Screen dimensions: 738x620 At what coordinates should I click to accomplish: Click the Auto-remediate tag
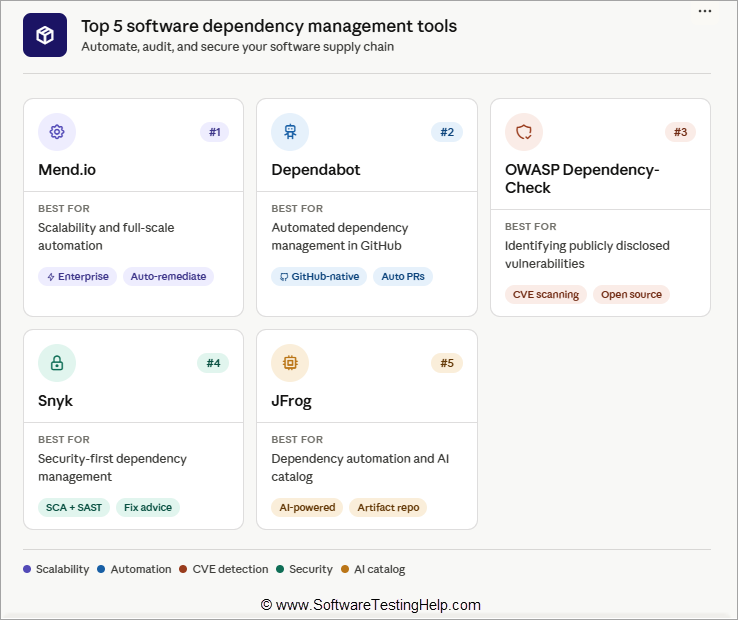(x=168, y=276)
